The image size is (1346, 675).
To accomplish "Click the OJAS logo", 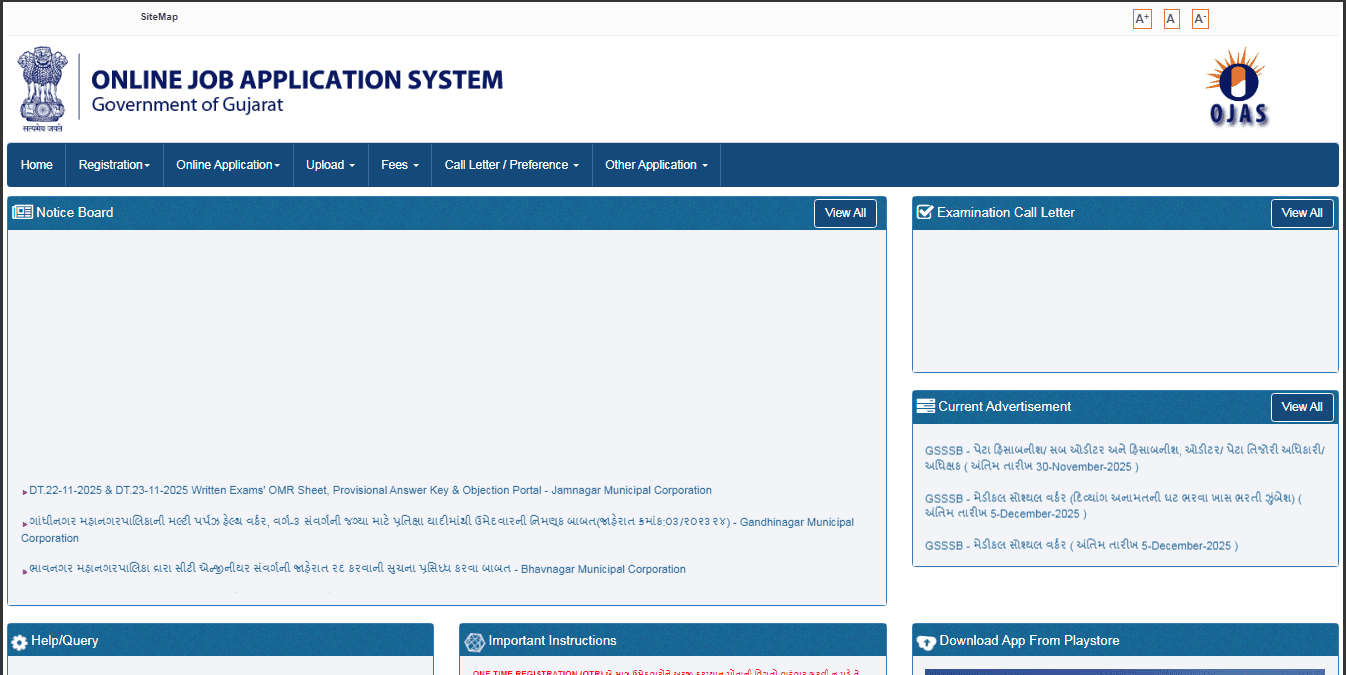I will (x=1236, y=88).
